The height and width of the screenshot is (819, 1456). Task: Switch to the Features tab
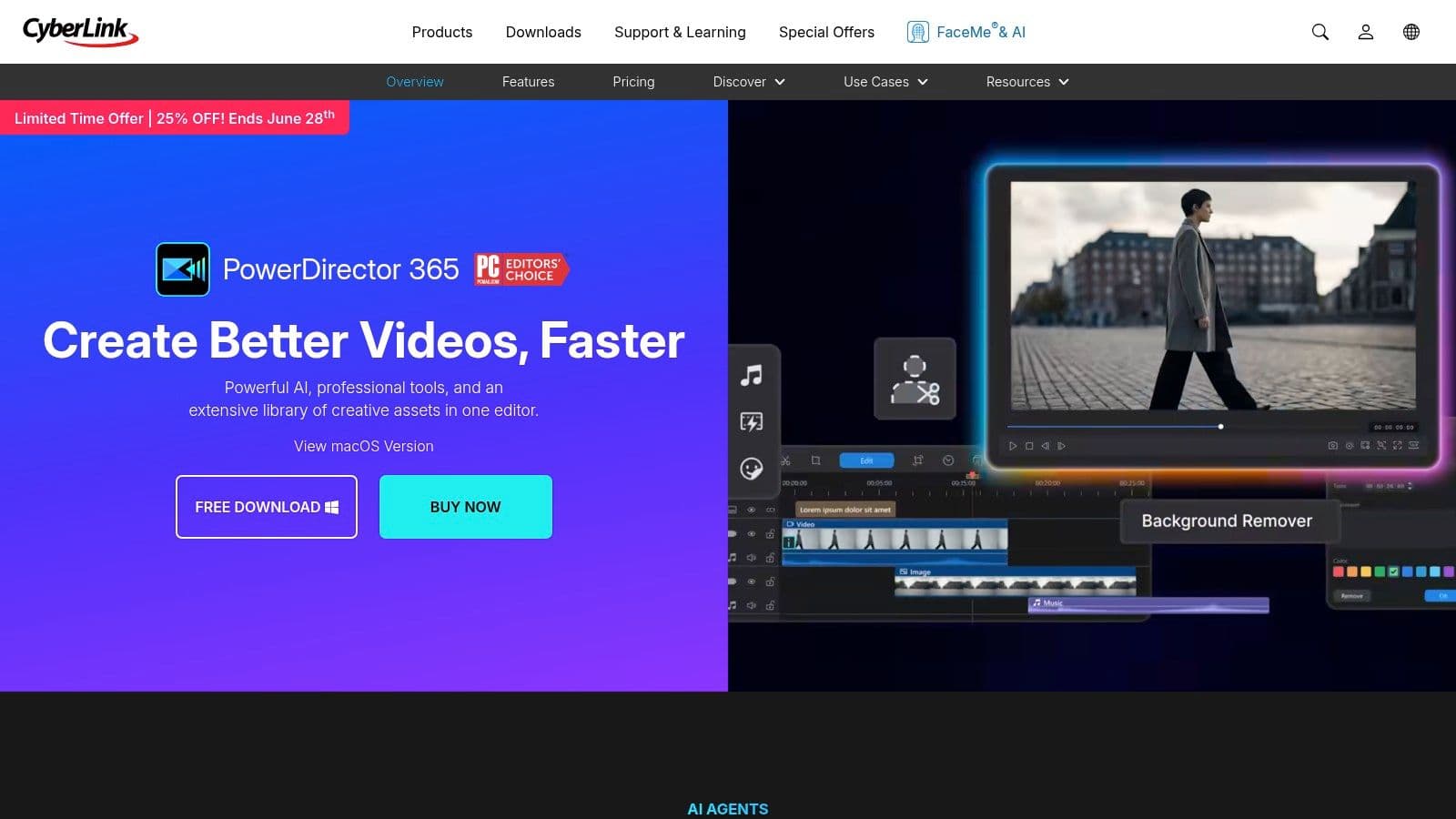[528, 82]
